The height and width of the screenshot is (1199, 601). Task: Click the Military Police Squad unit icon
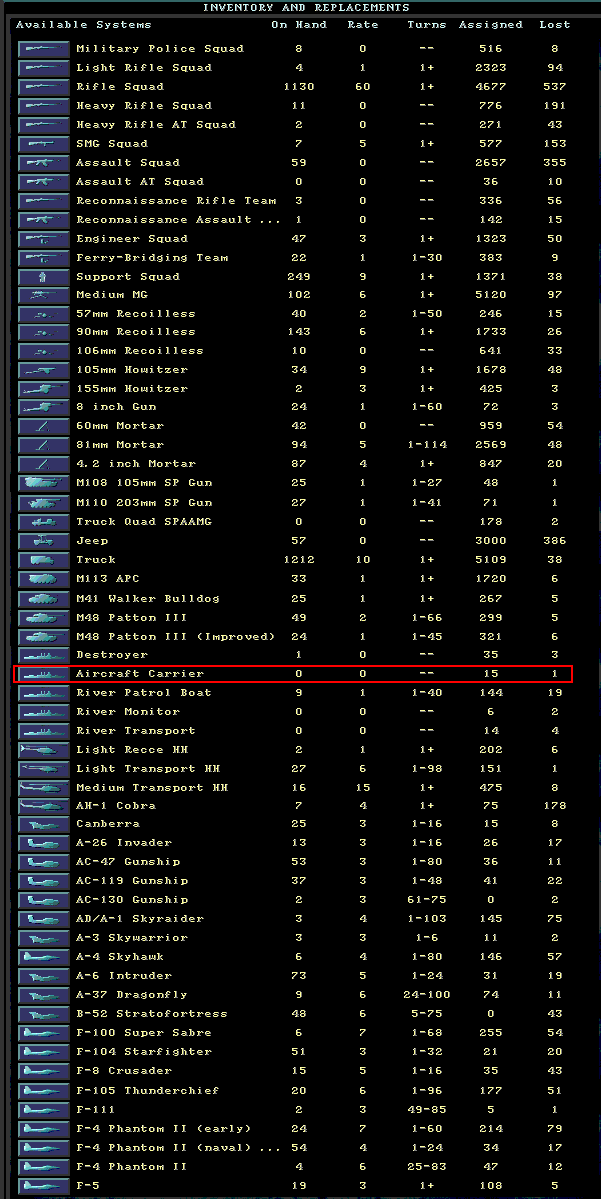(44, 48)
